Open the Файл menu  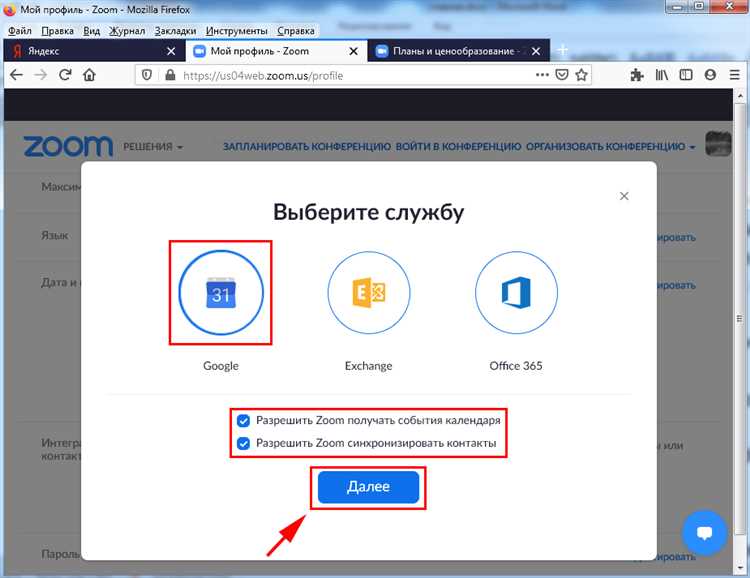click(20, 31)
